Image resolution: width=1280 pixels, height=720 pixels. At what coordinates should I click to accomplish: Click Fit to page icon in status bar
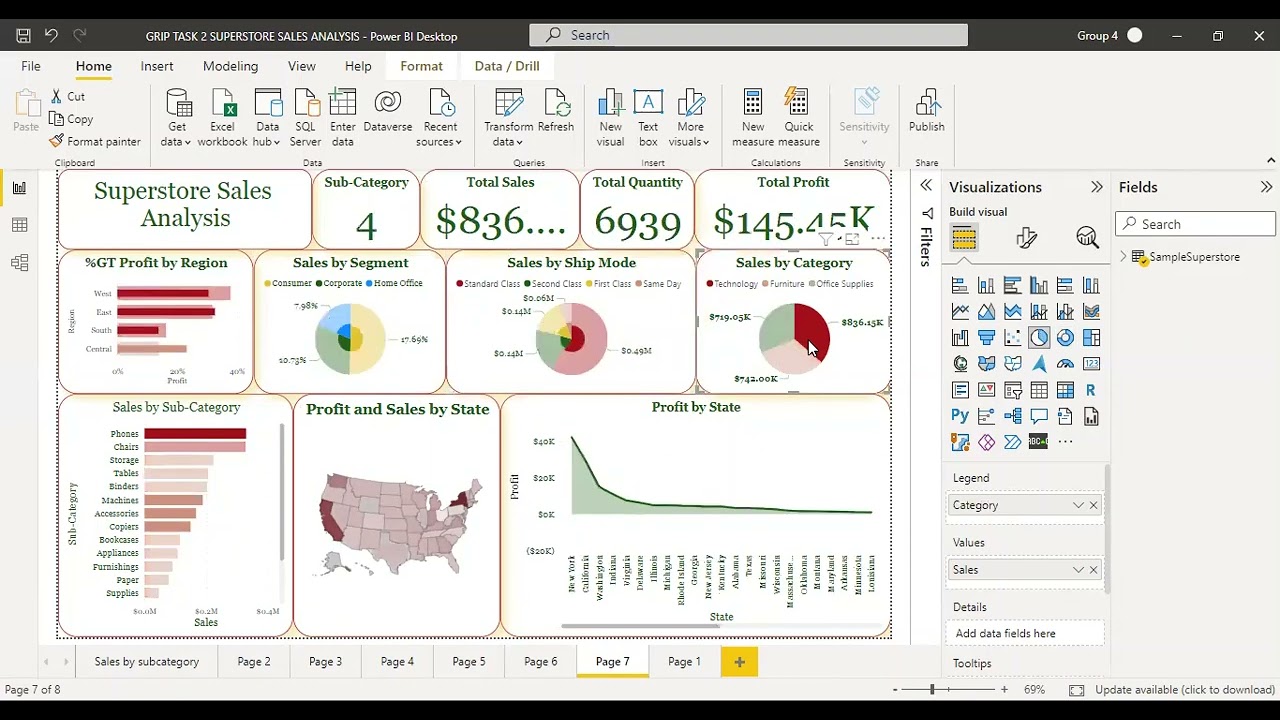pos(1076,690)
